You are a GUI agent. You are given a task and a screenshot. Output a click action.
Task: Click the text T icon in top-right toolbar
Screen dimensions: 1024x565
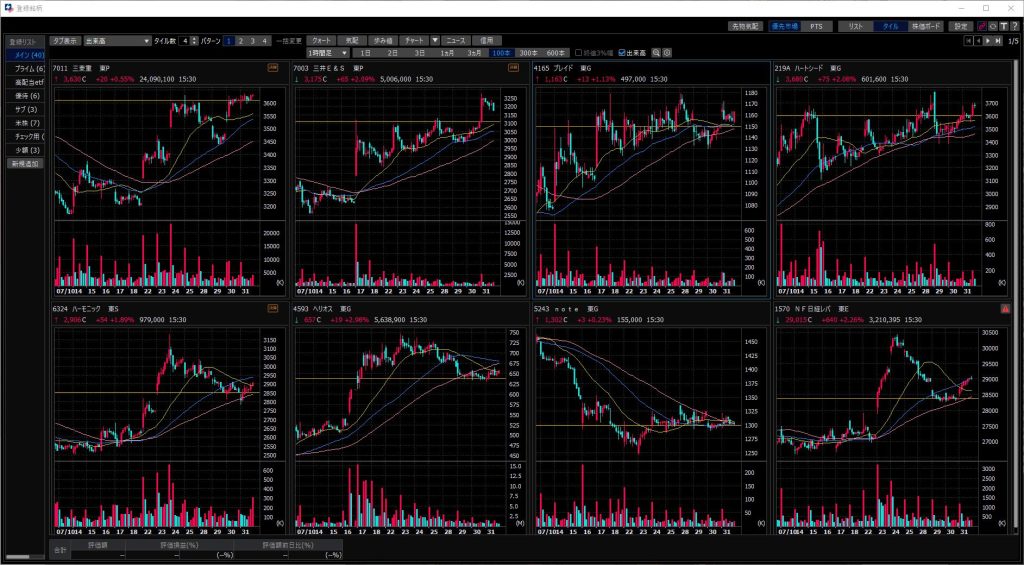[1003, 26]
